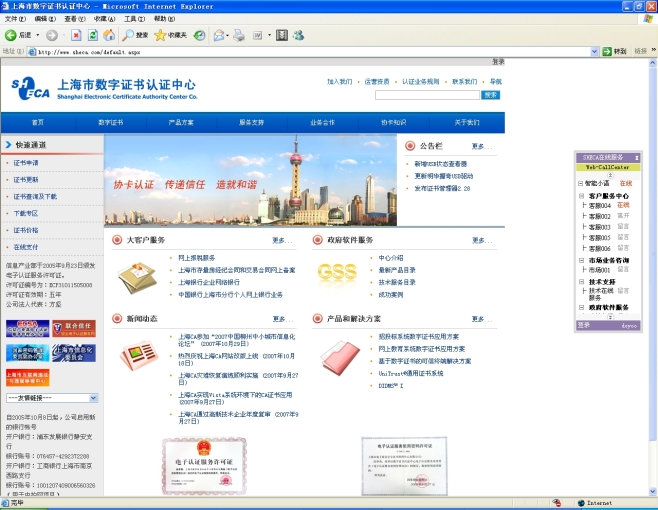
Task: Click 客服004 in the chat panel
Action: 600,206
